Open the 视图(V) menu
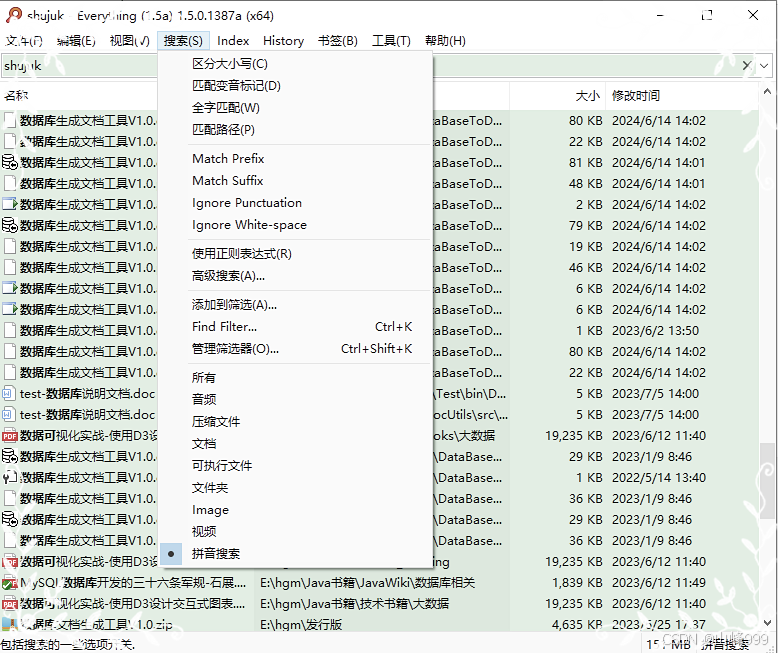 click(130, 41)
